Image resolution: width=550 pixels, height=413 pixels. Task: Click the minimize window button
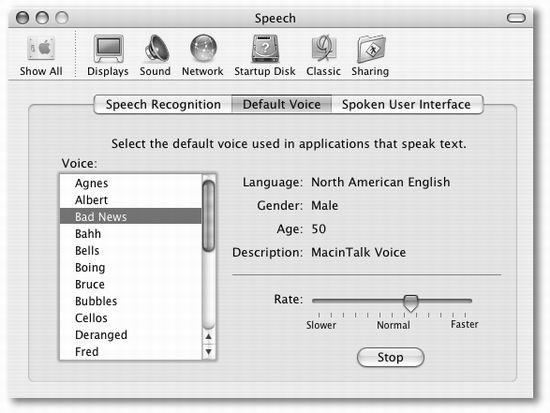pos(42,17)
